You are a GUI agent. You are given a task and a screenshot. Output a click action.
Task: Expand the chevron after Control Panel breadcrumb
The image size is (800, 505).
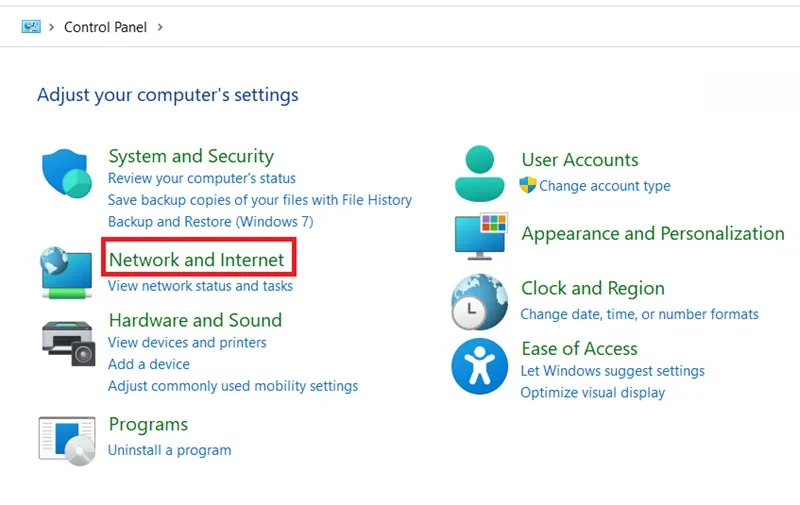click(160, 27)
